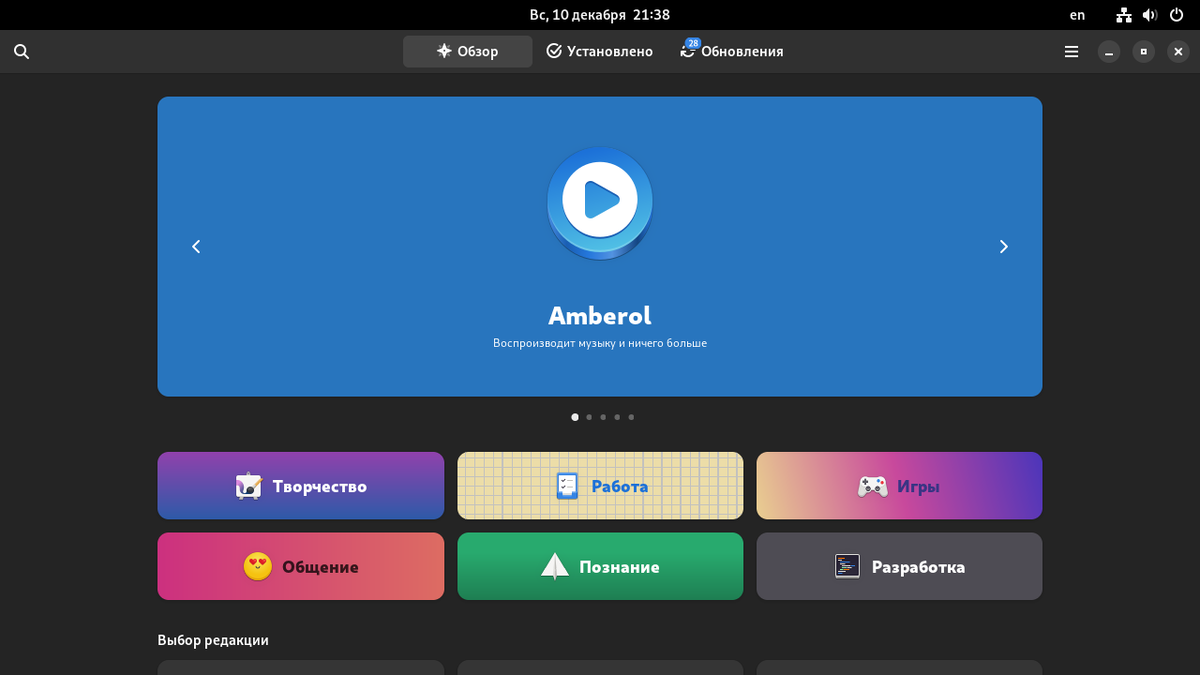
Task: Select the third carousel page dot
Action: [x=603, y=417]
